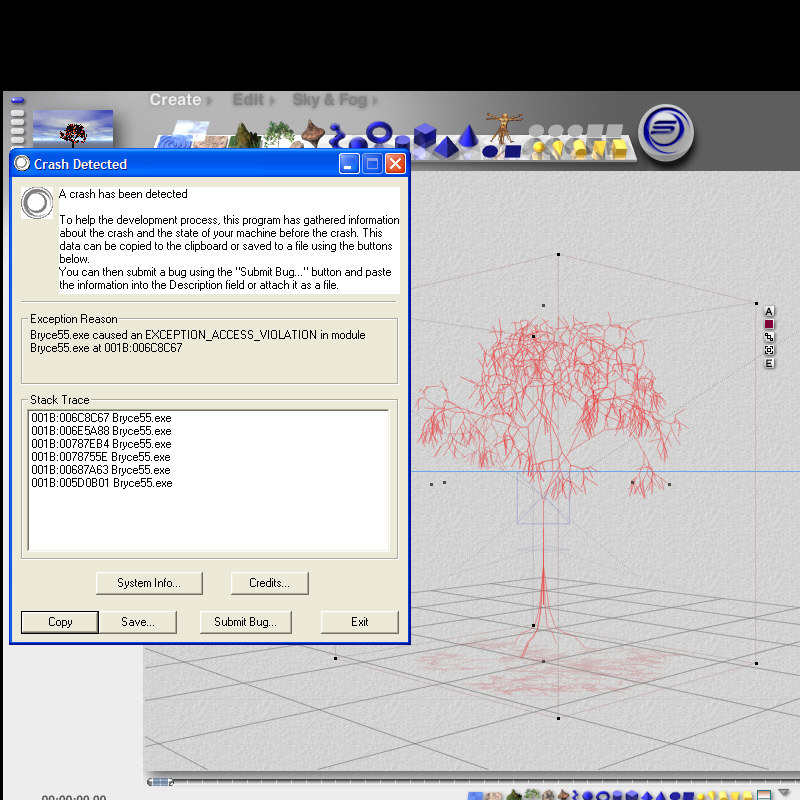Select stack trace line 001B:0078755E Bryce55.exe
800x800 pixels.
[101, 457]
